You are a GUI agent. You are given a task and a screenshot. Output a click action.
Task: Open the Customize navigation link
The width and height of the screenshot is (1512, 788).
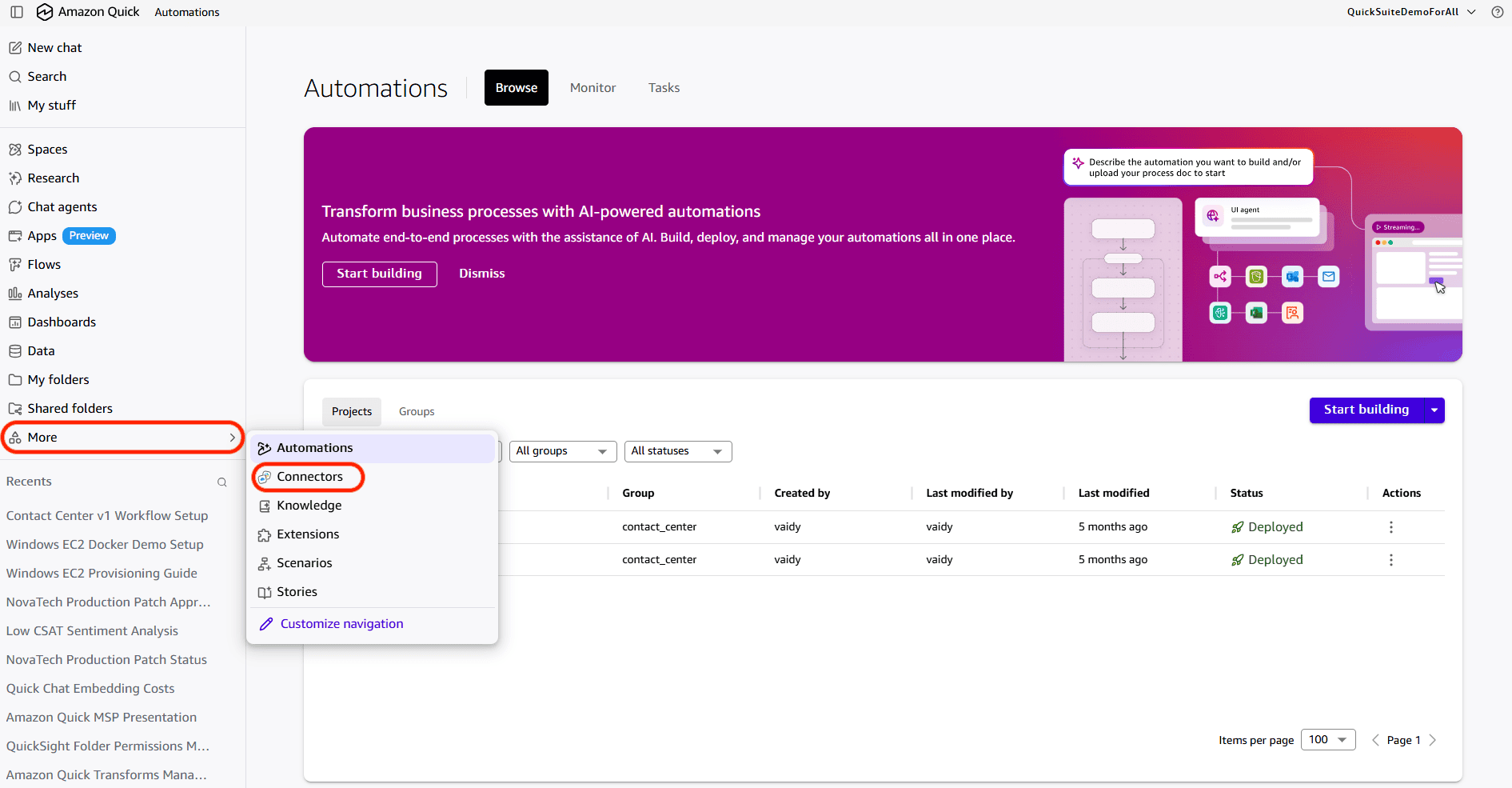(341, 624)
